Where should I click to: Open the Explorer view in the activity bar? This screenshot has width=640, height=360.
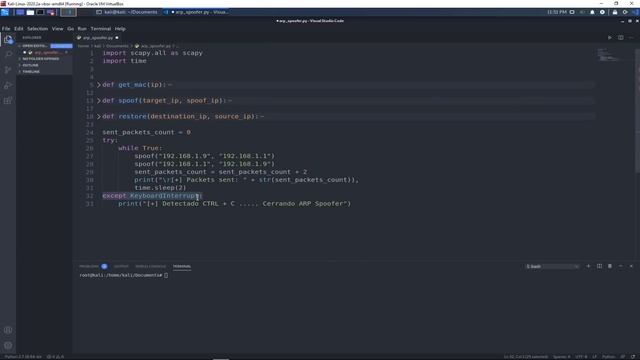(8, 40)
